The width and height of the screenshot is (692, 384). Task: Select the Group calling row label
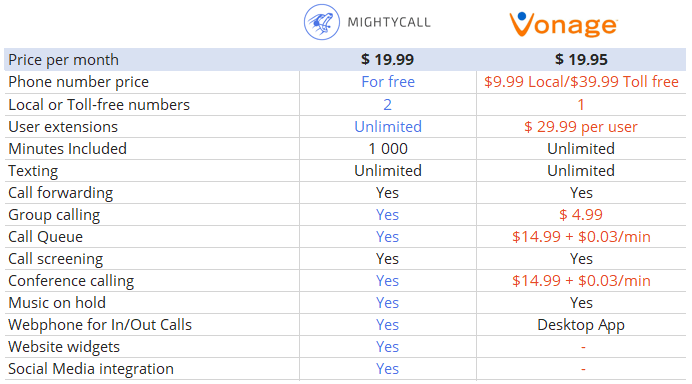54,215
